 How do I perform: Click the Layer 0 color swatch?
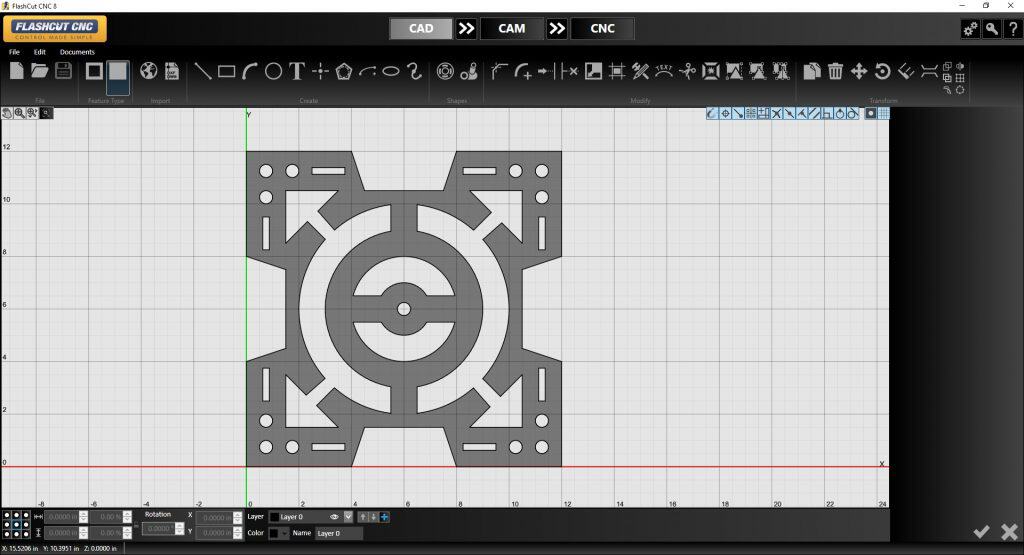coord(274,517)
